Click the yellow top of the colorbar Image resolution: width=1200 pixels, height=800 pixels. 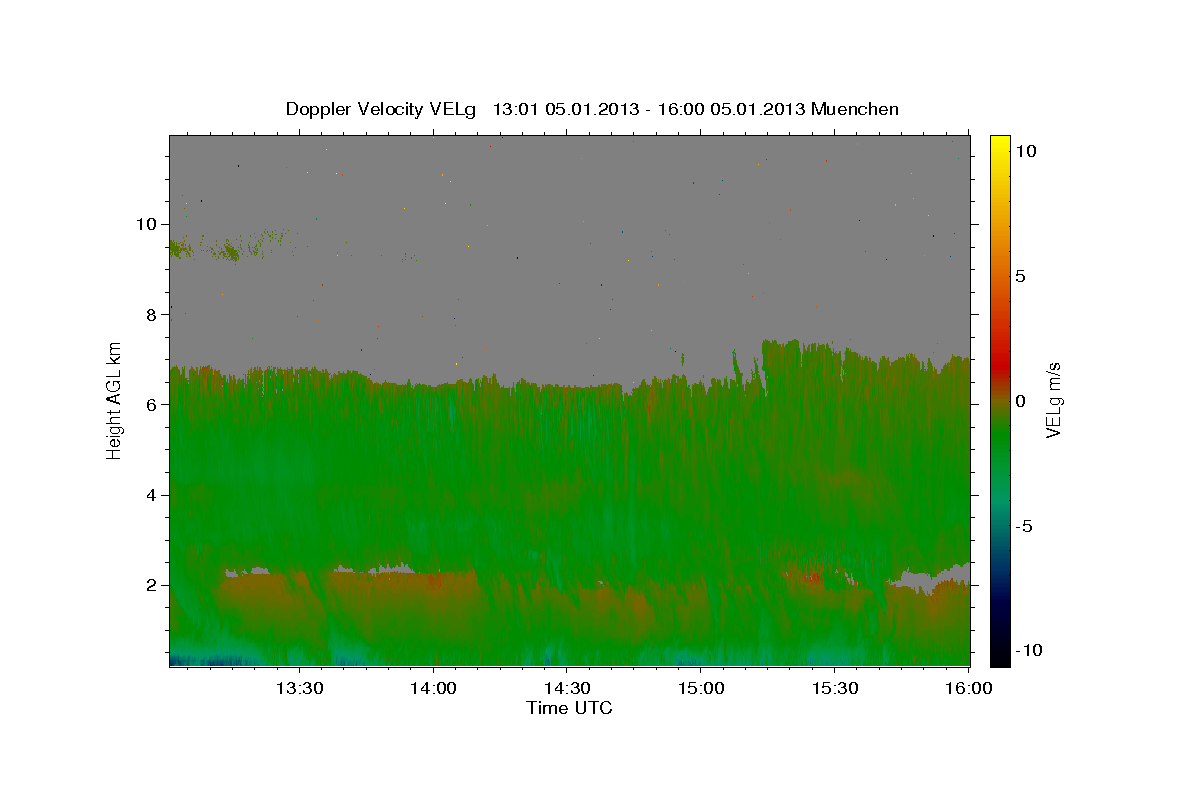point(999,145)
